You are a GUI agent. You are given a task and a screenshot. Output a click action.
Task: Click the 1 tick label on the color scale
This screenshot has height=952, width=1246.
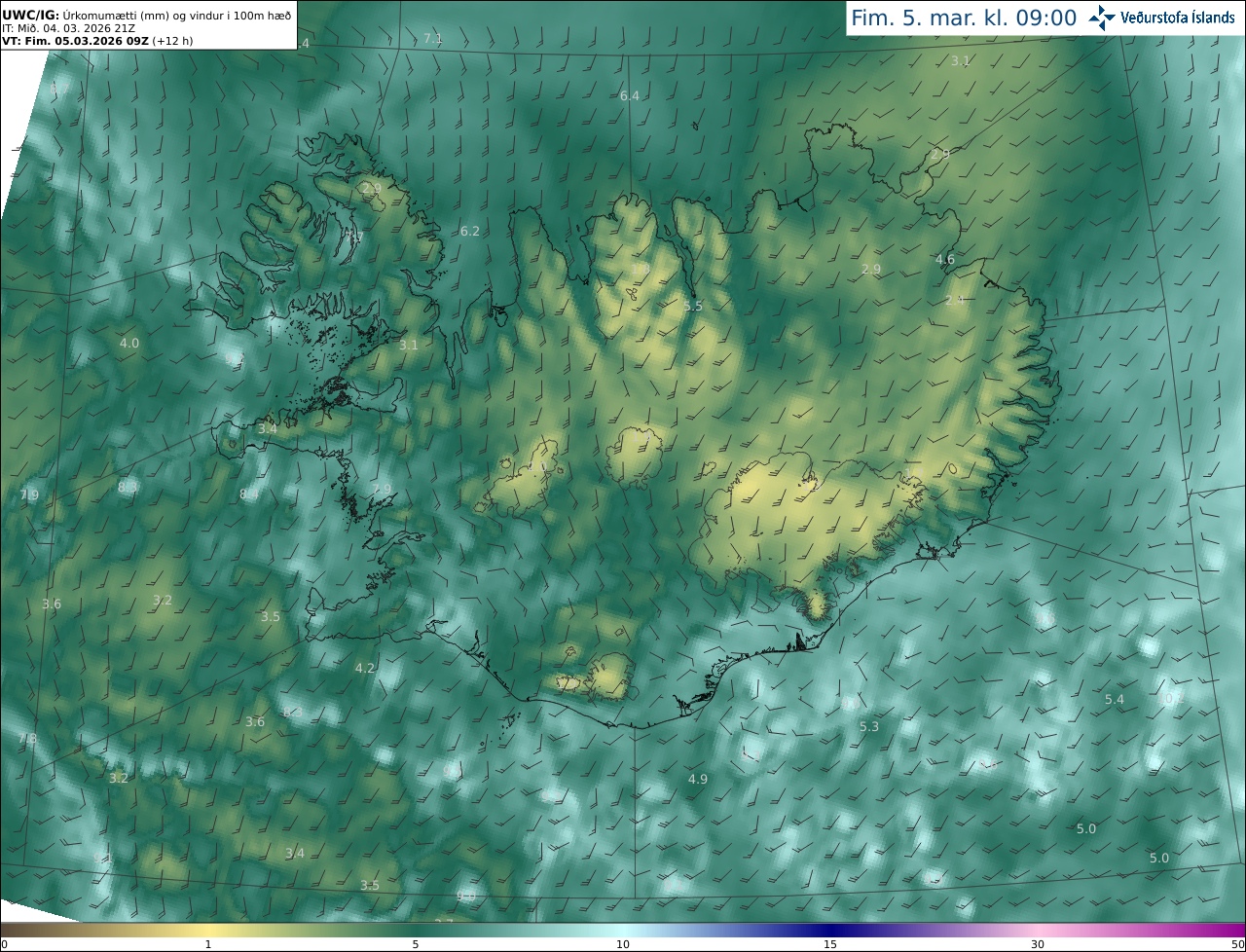pyautogui.click(x=208, y=944)
